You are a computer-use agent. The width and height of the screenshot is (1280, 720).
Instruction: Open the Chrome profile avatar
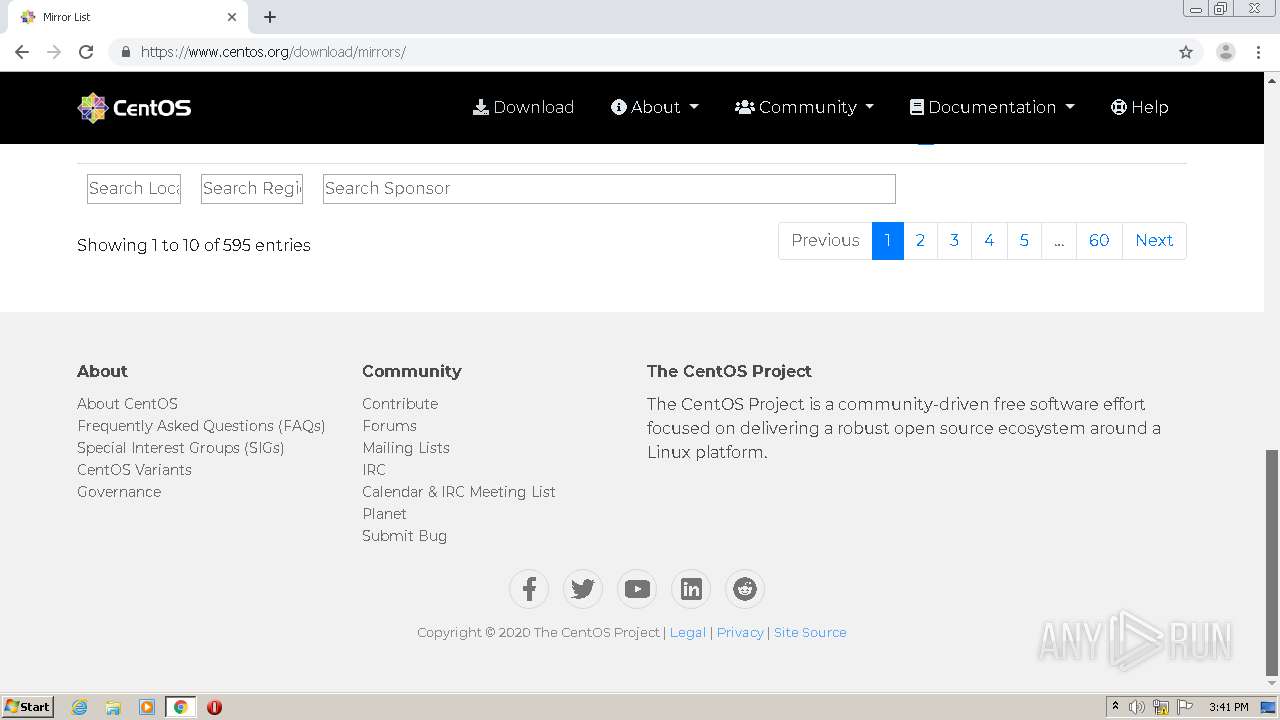(x=1226, y=52)
